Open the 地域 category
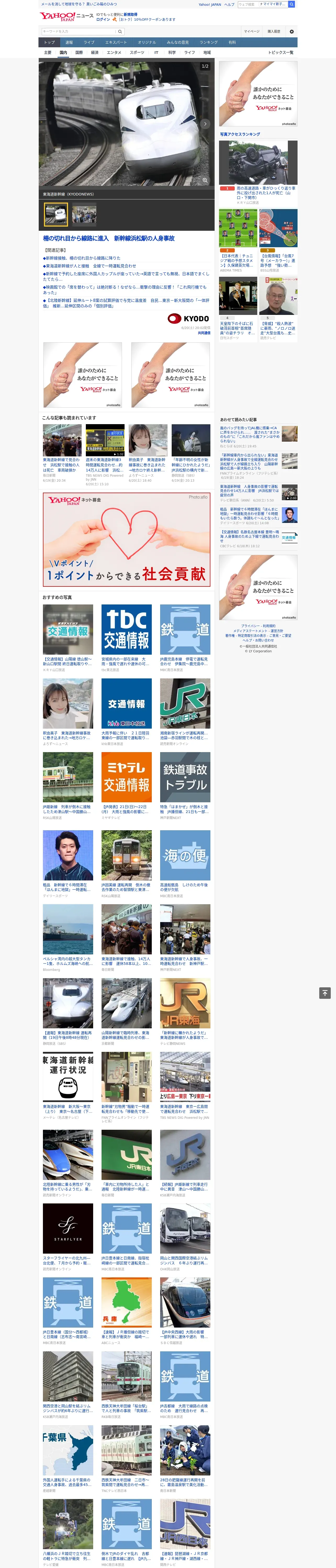 pos(207,52)
